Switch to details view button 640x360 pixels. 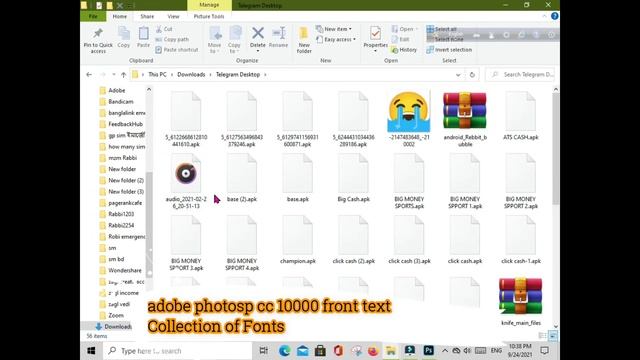(x=542, y=336)
